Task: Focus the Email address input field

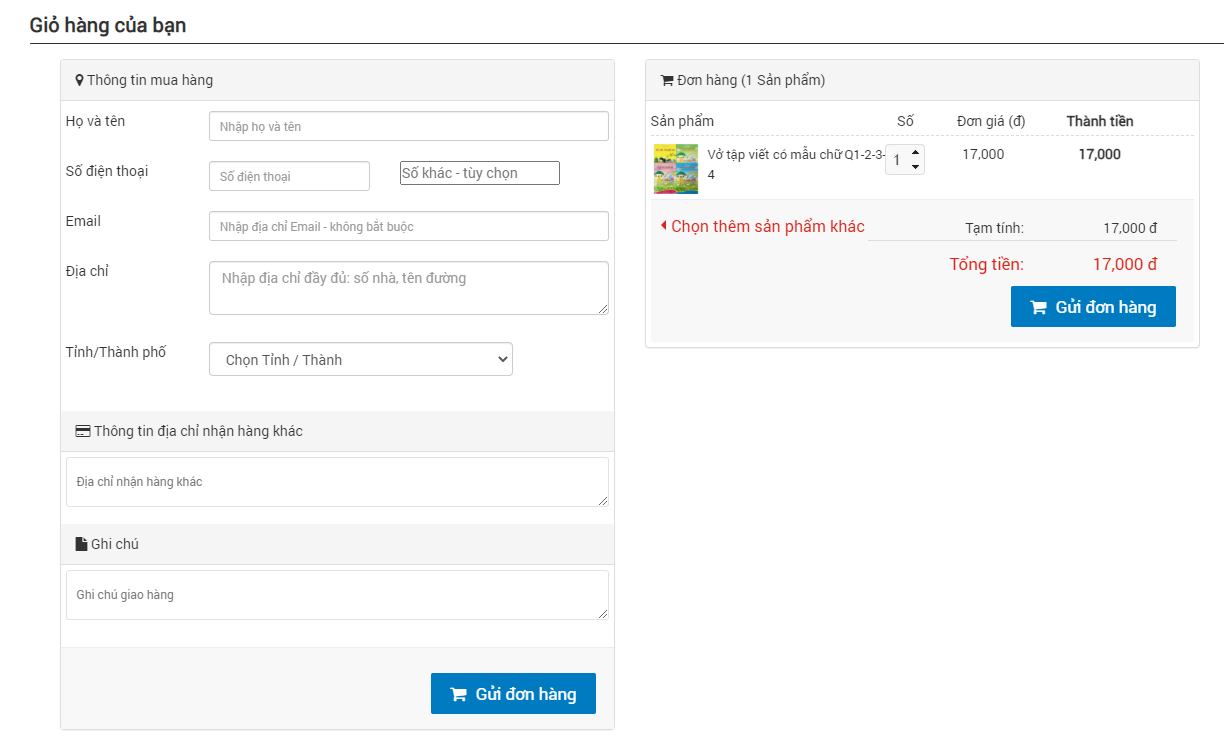Action: pos(408,226)
